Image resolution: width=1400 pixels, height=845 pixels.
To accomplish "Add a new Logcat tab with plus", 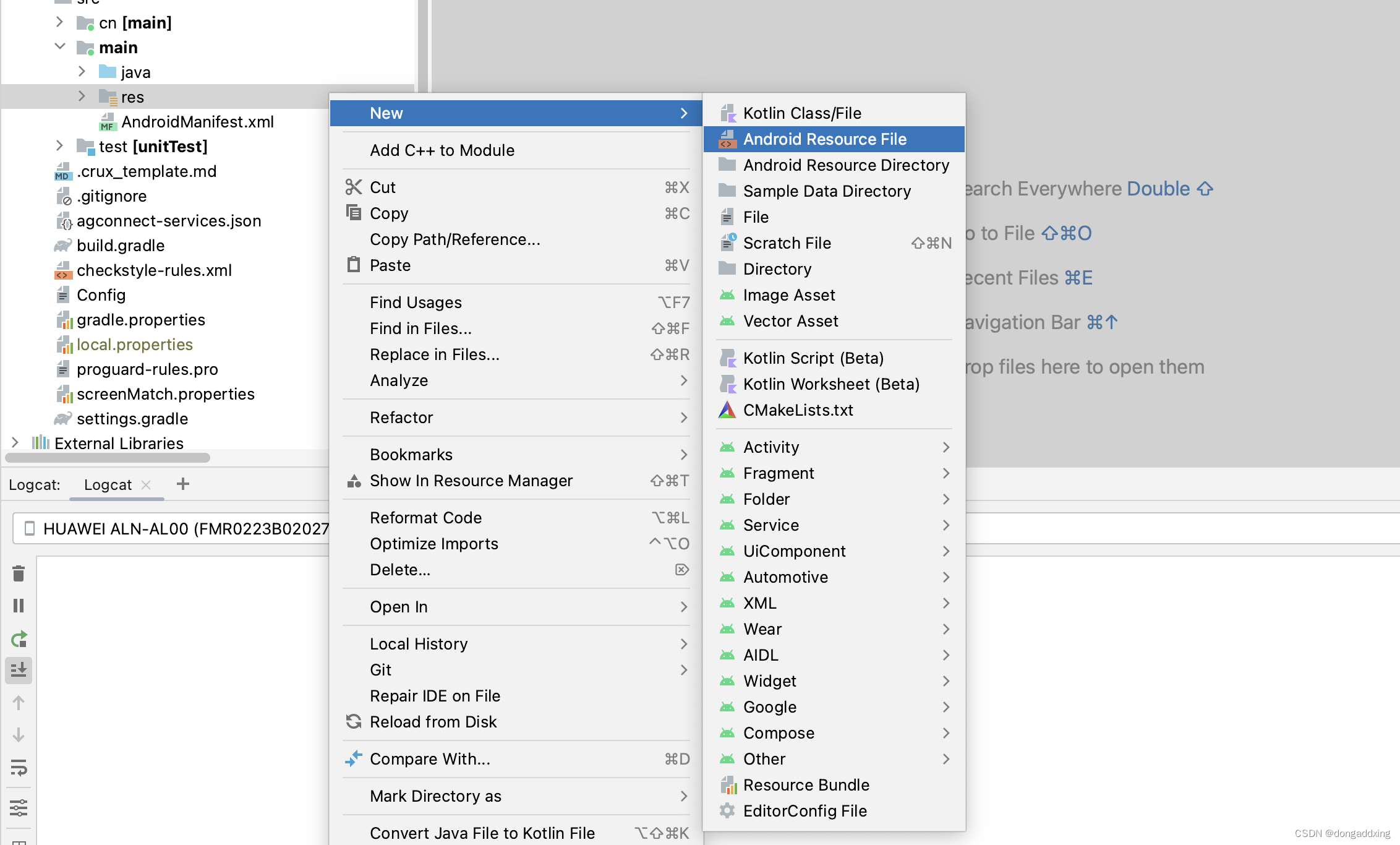I will (182, 484).
